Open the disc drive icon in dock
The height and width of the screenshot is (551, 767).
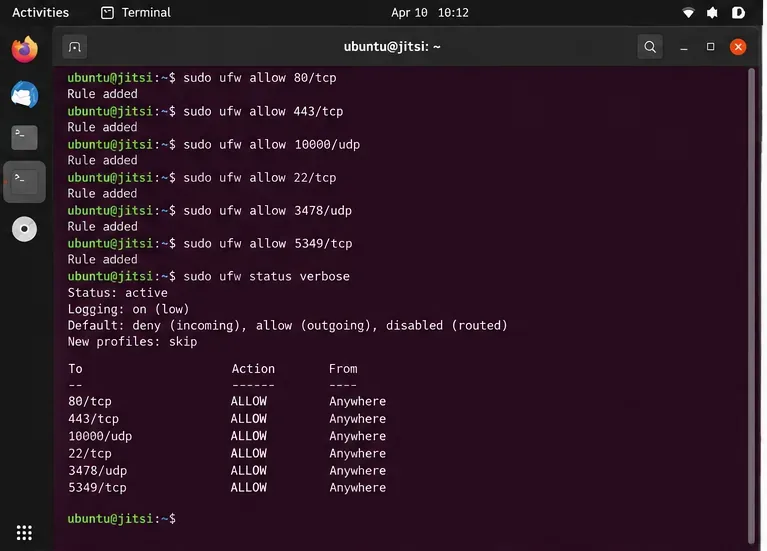tap(24, 229)
